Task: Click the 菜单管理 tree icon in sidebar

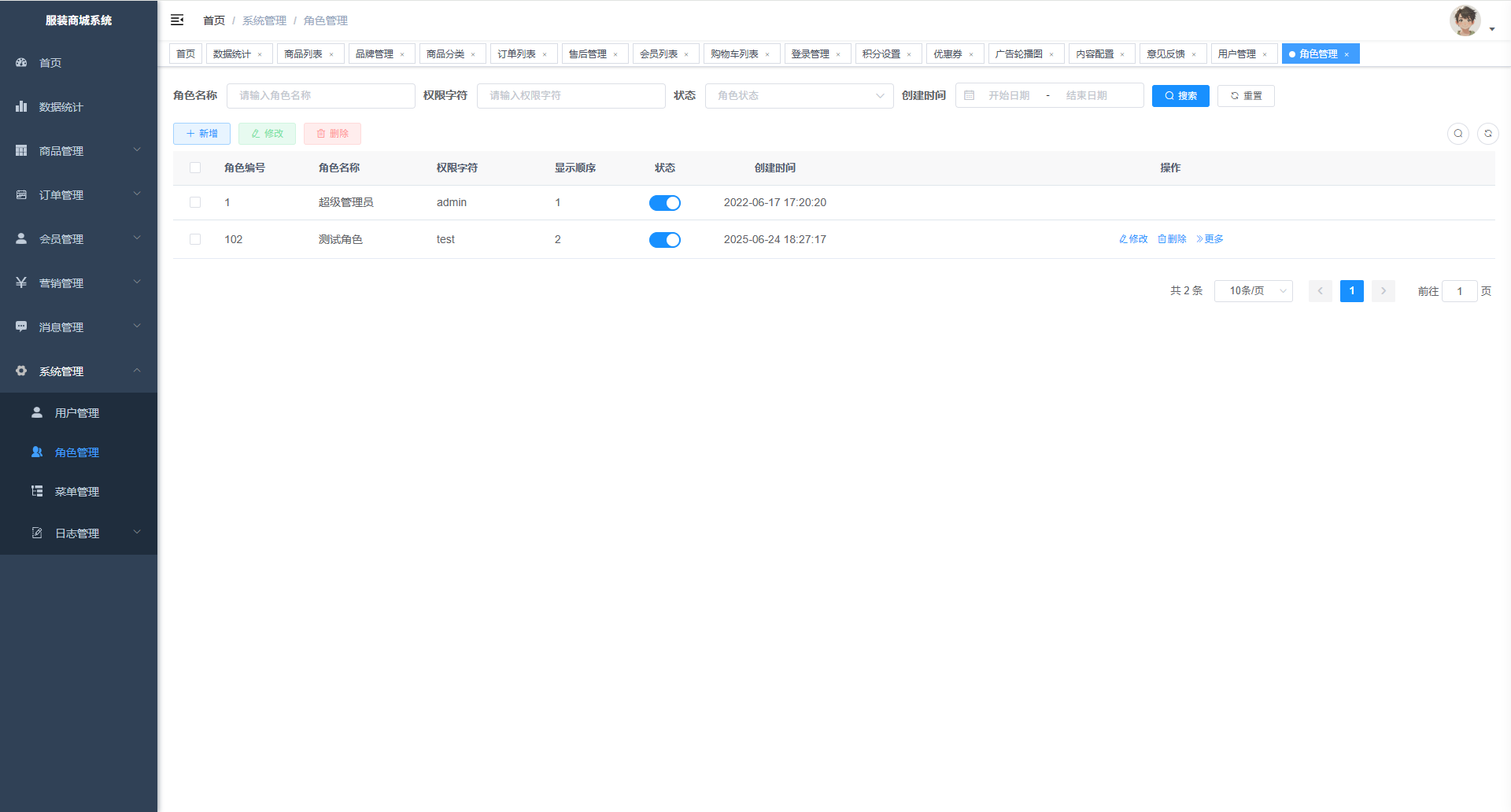Action: (37, 491)
